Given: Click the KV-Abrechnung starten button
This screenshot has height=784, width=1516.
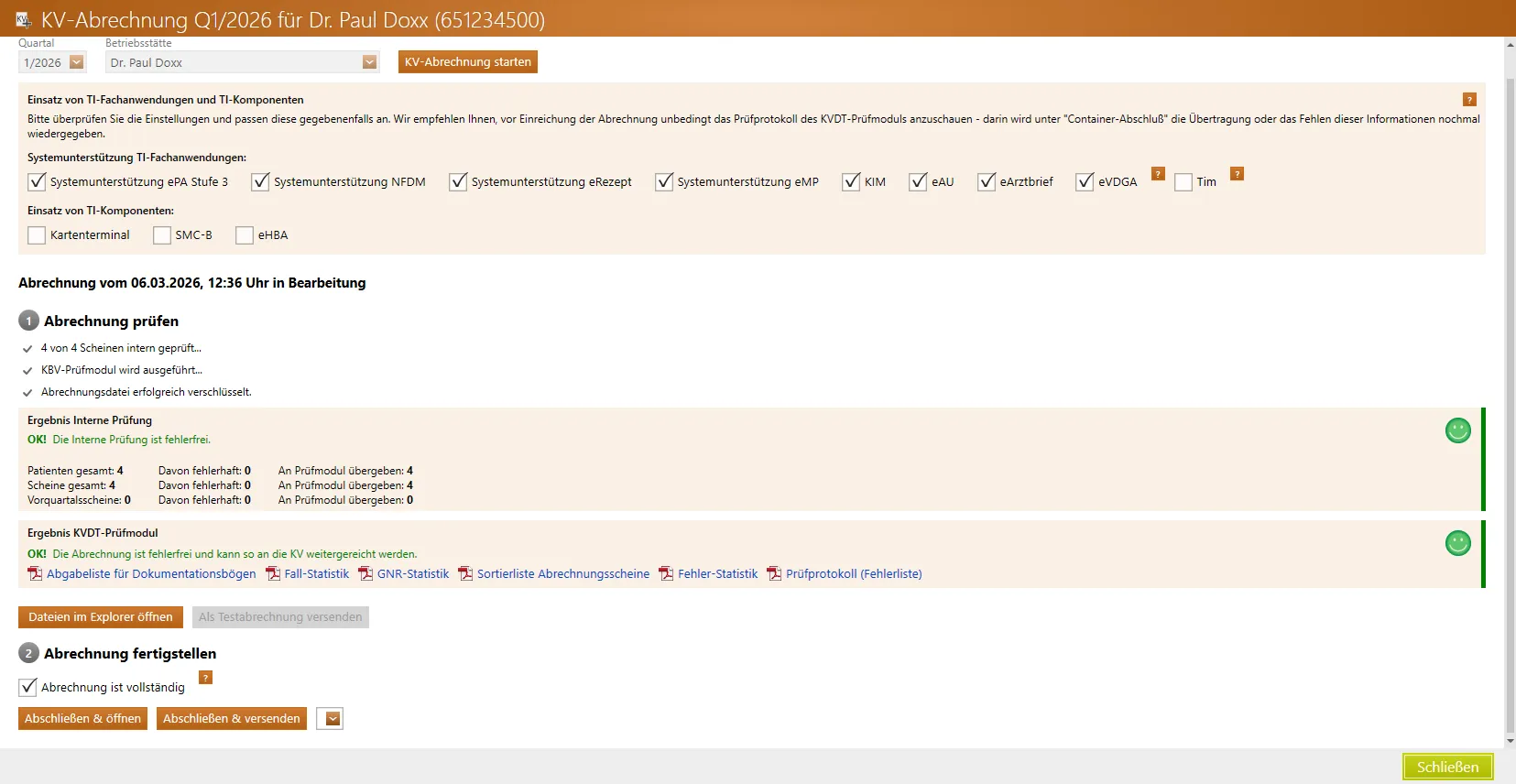Looking at the screenshot, I should [x=467, y=62].
